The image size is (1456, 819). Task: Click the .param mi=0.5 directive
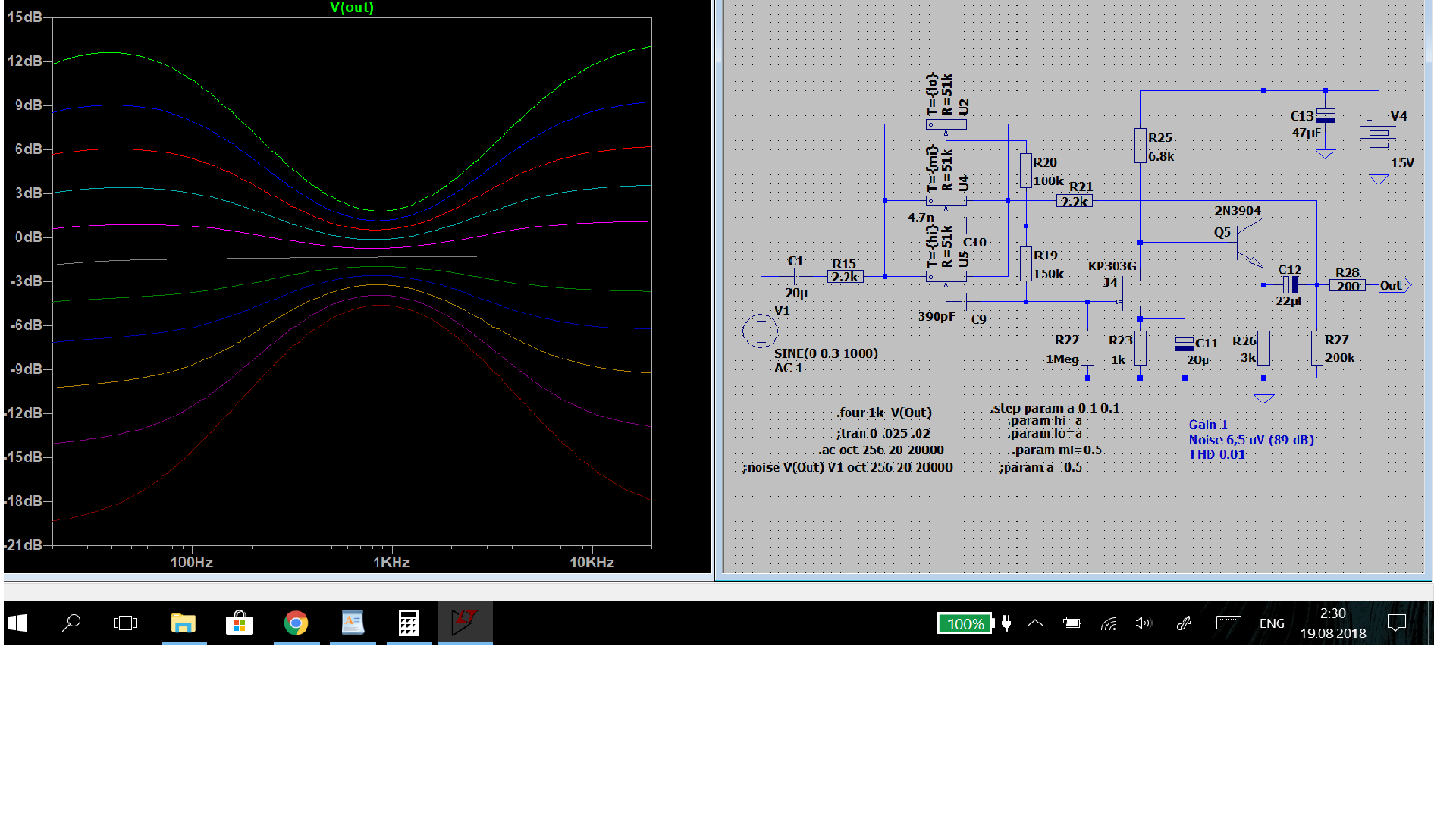tap(1056, 450)
